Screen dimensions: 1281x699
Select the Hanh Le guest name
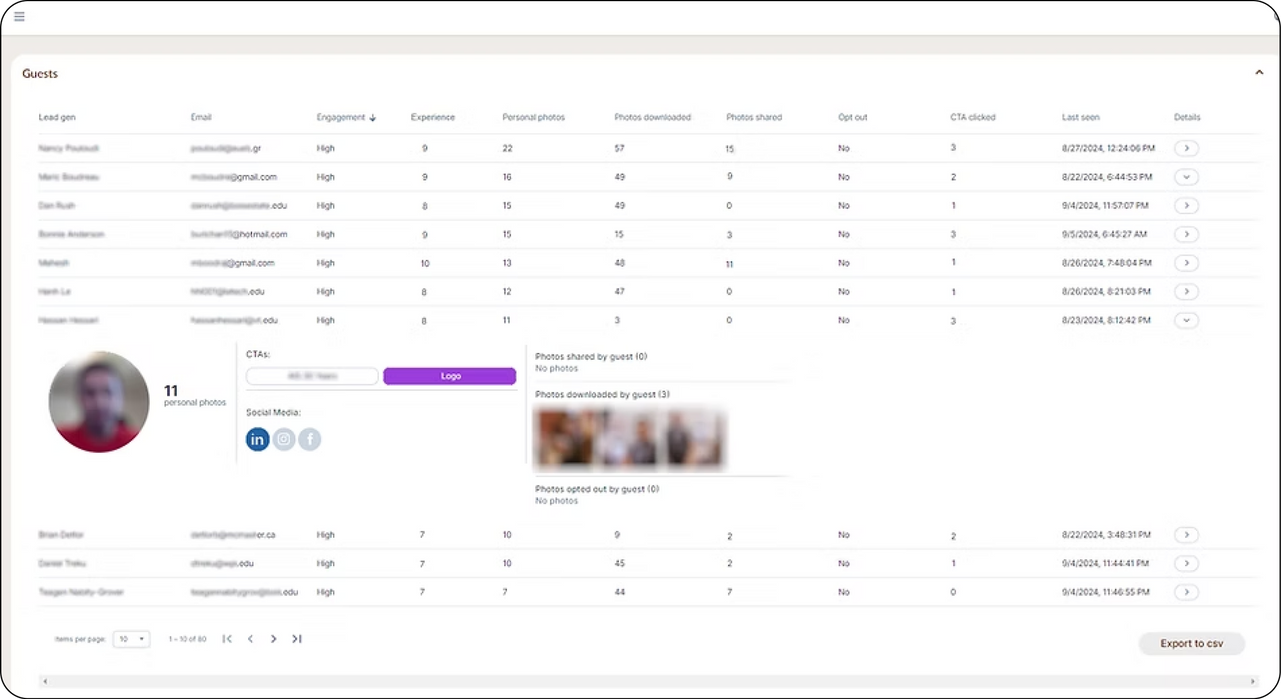coord(54,292)
